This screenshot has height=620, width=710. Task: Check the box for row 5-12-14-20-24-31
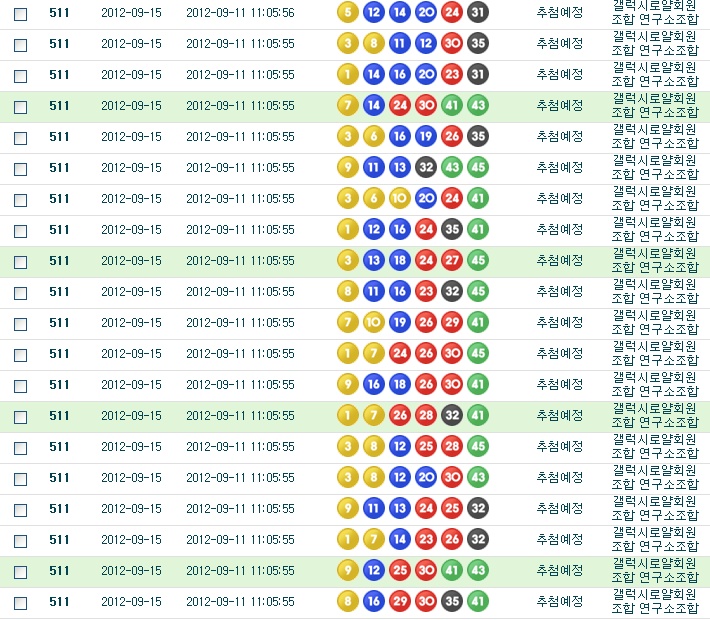tap(20, 14)
